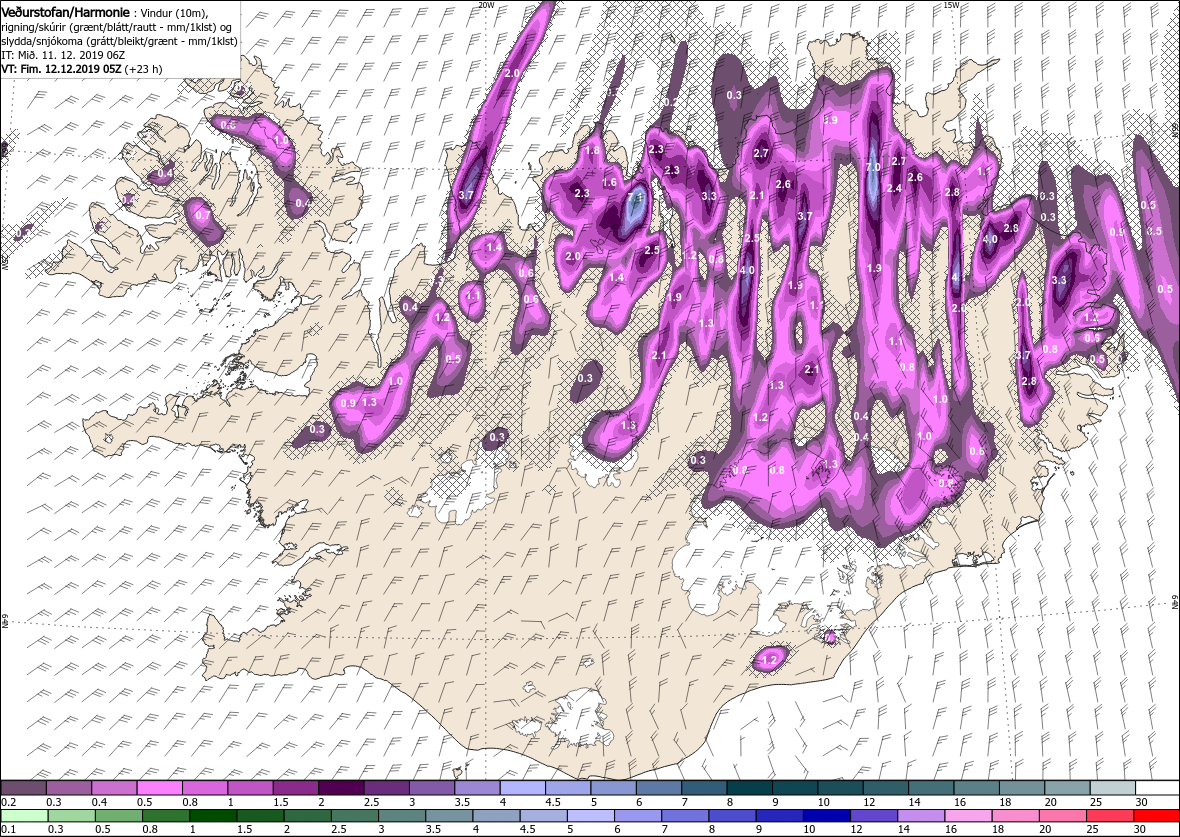Viewport: 1180px width, 837px height.
Task: Click the darkest green lower swatch labeled 1
Action: pyautogui.click(x=213, y=817)
